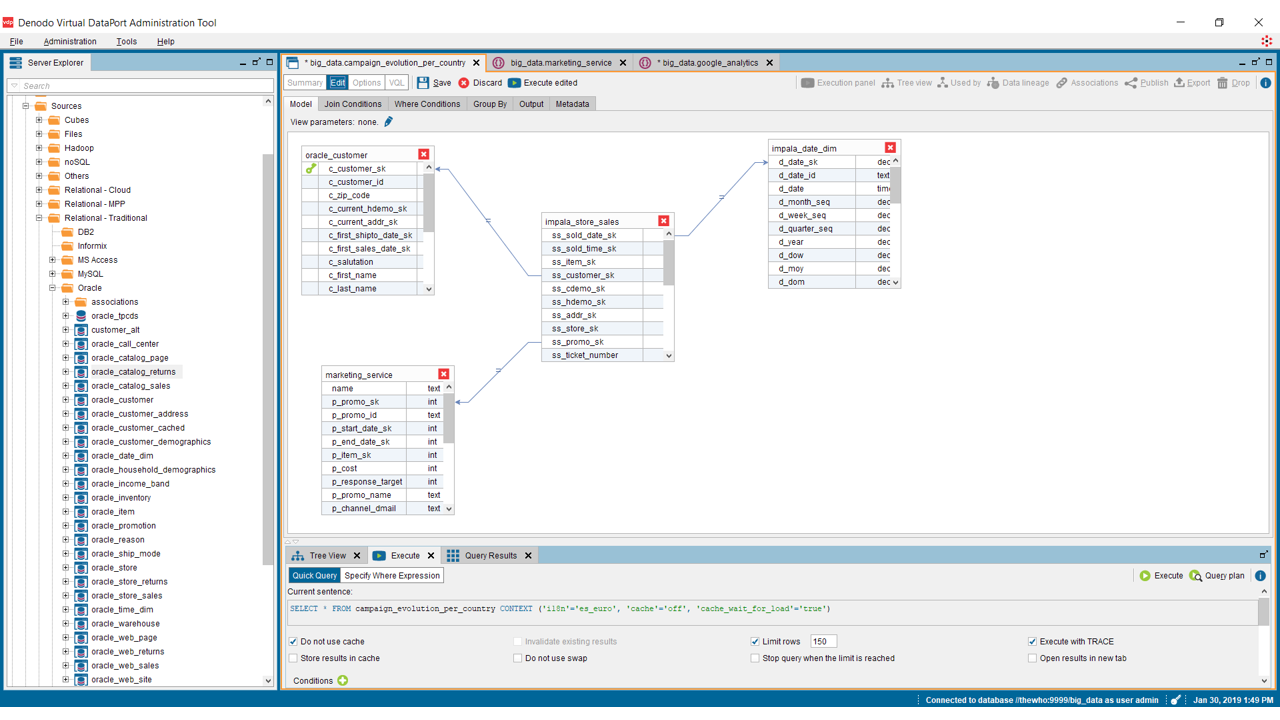Click the Save disk icon
Viewport: 1280px width, 720px height.
pyautogui.click(x=423, y=83)
